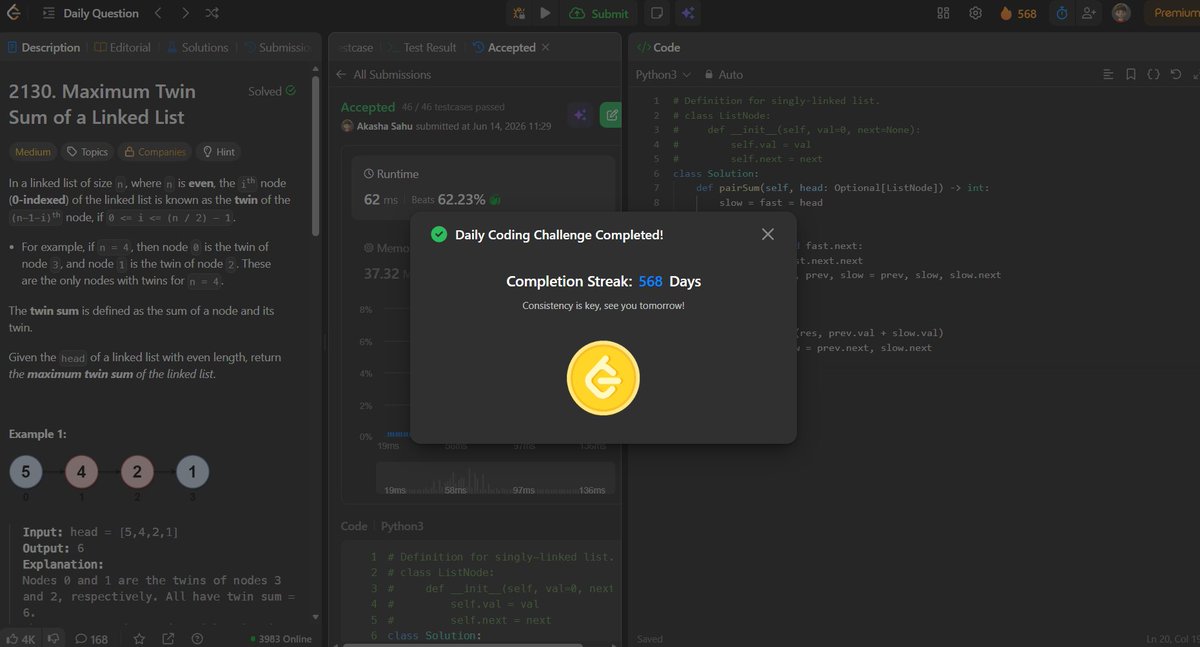This screenshot has width=1200, height=647.
Task: Show the Hint
Action: [x=219, y=152]
